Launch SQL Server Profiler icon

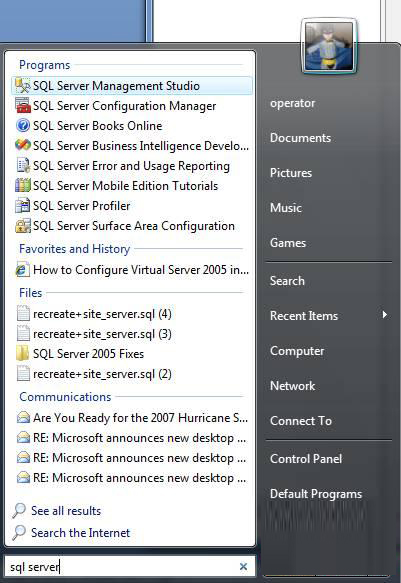22,206
